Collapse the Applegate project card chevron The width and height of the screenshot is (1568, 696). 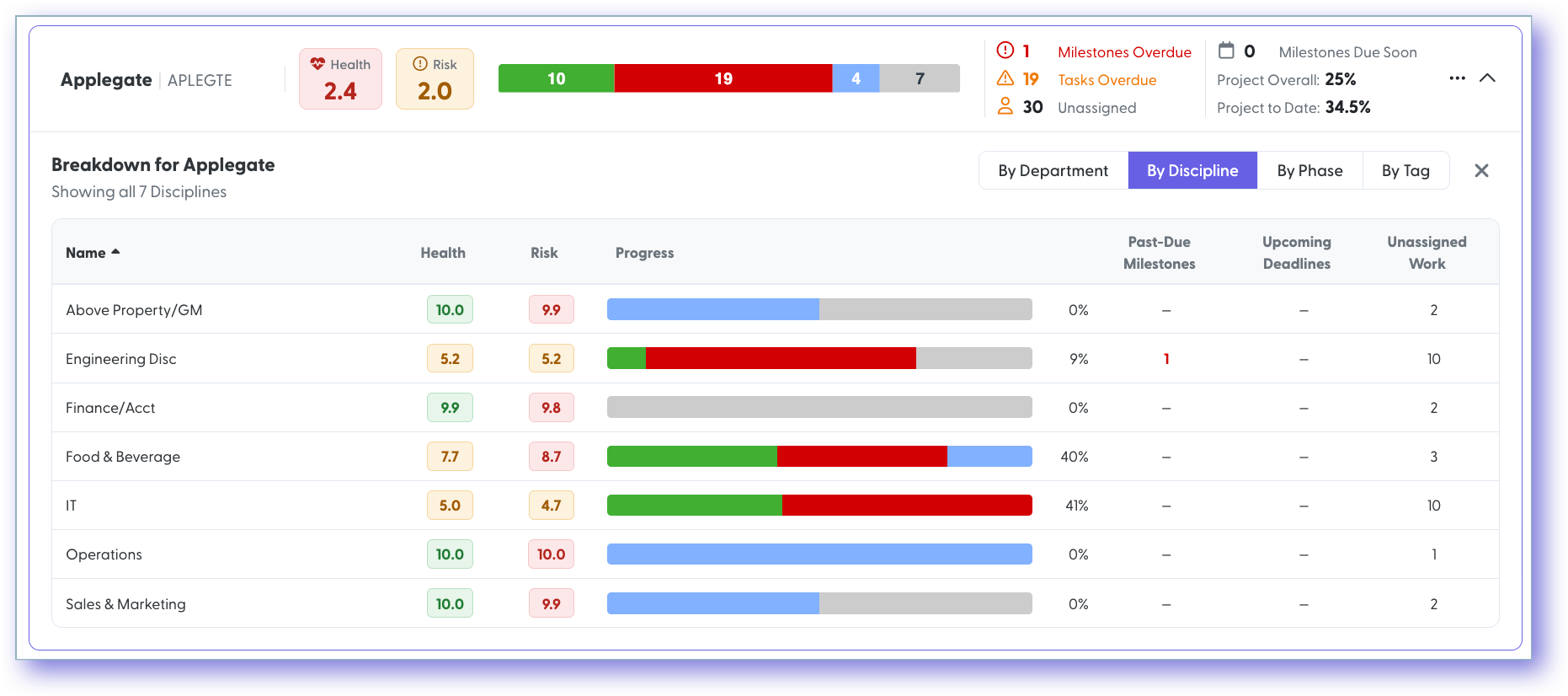pyautogui.click(x=1487, y=78)
